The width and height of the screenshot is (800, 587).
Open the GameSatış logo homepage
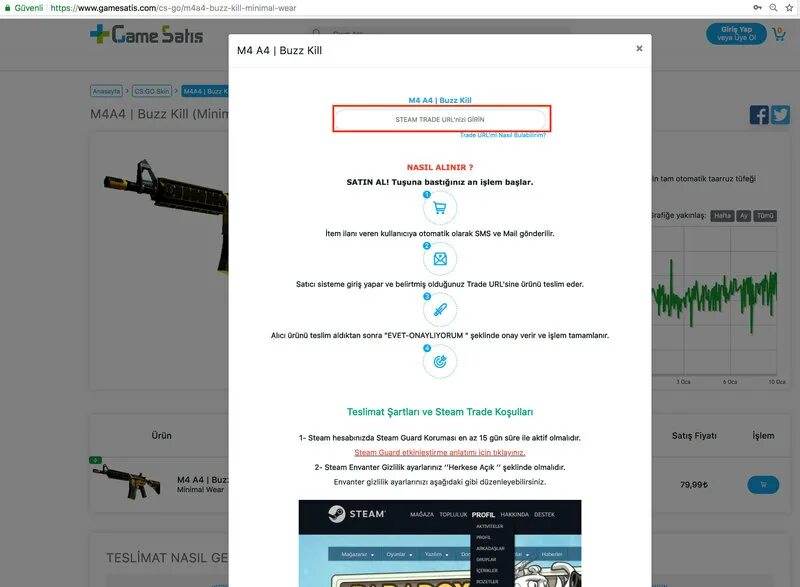(x=147, y=35)
